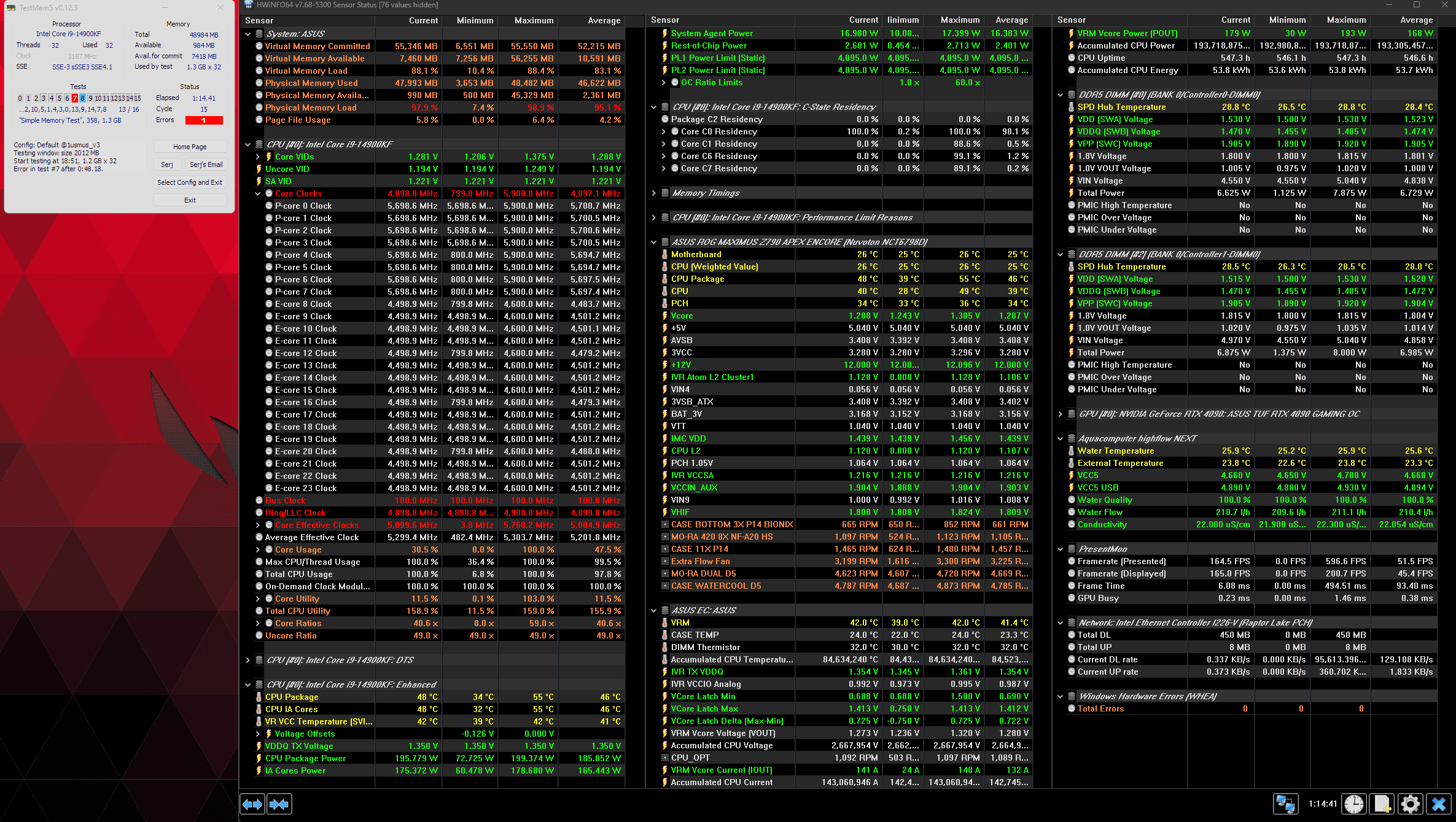This screenshot has height=822, width=1456.
Task: Open HWiNFO sensor settings gear
Action: pyautogui.click(x=1411, y=804)
